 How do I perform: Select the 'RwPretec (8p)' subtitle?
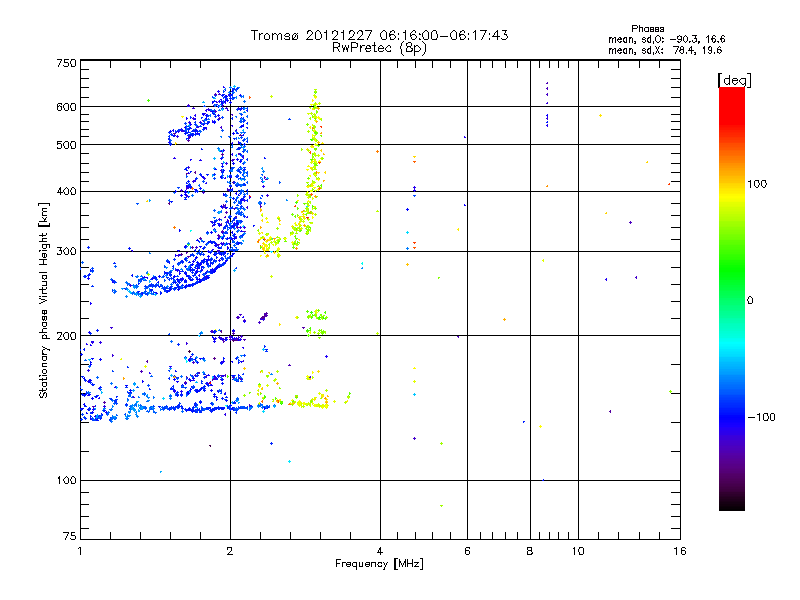(379, 48)
